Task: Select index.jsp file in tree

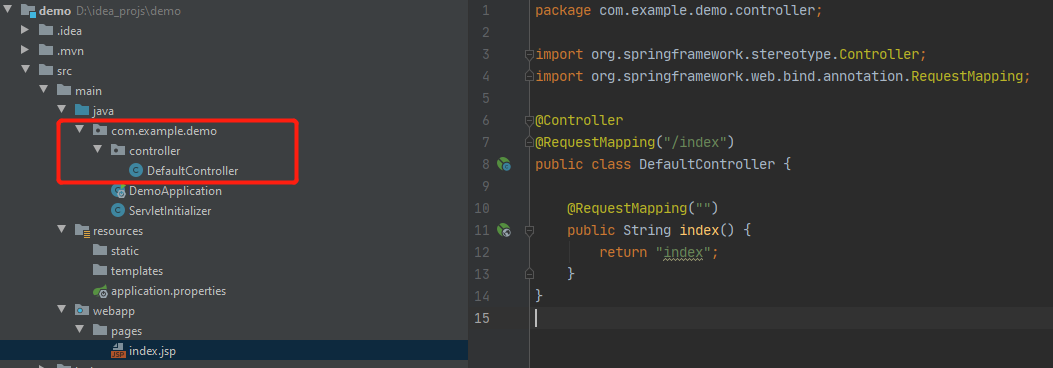Action: click(x=152, y=351)
